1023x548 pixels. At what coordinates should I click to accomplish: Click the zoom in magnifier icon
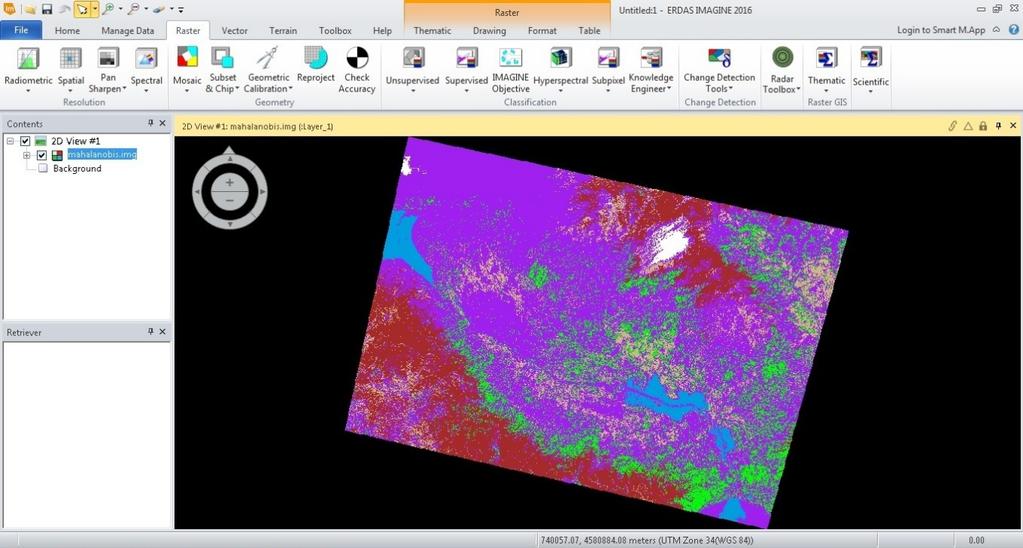tap(108, 9)
